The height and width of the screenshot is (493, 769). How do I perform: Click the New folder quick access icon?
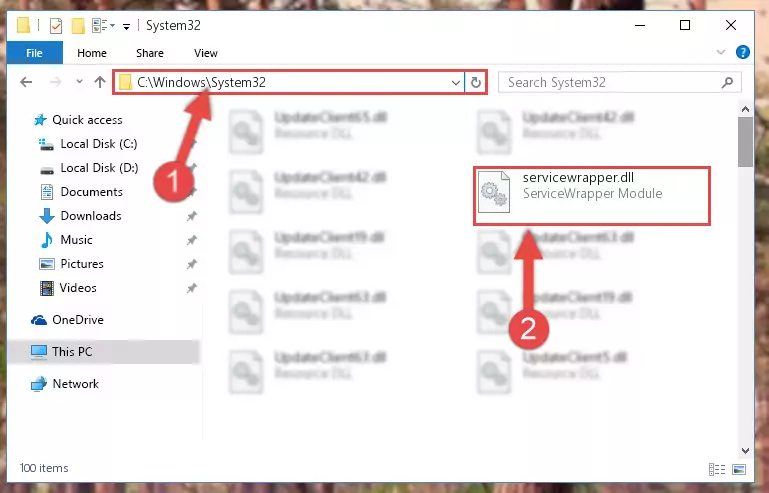click(x=78, y=26)
